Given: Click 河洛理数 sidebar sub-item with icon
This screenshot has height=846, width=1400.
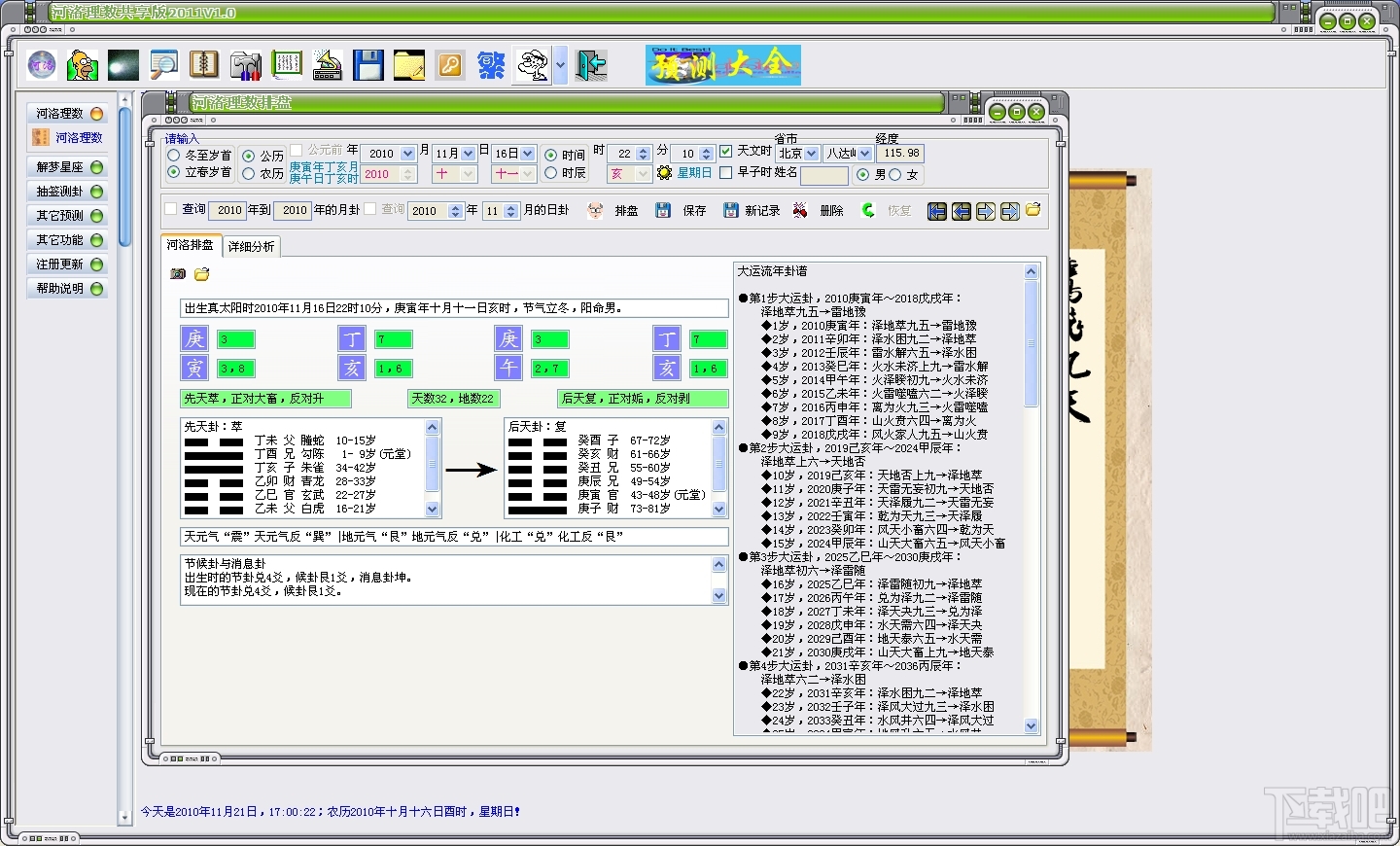Looking at the screenshot, I should [67, 138].
